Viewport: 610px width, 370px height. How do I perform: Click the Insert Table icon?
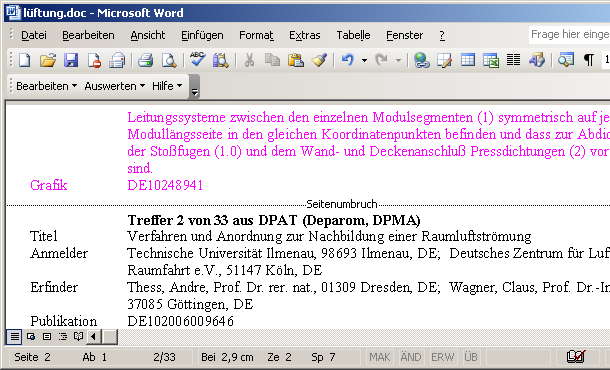[x=468, y=60]
